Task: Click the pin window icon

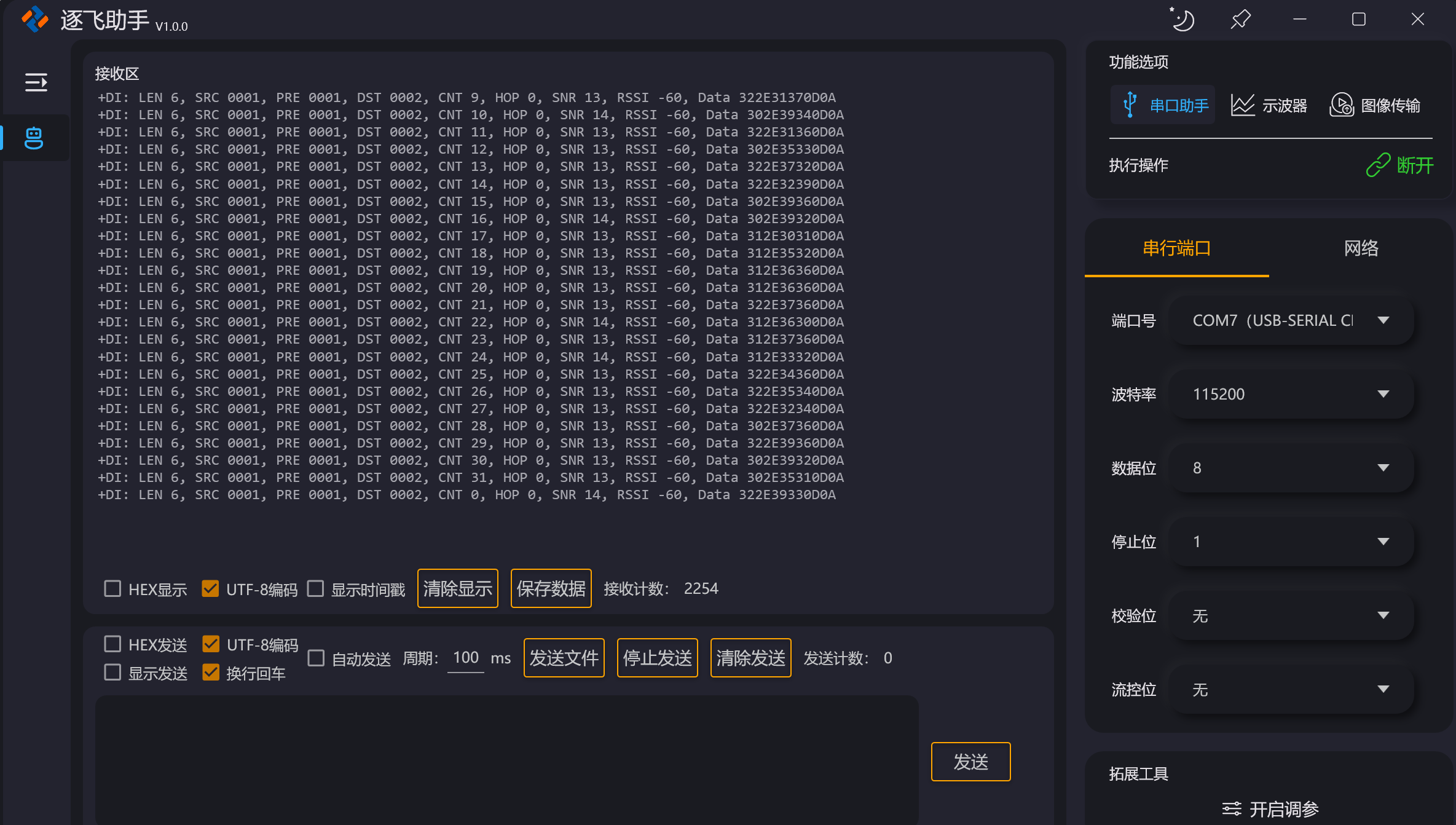Action: (x=1240, y=20)
